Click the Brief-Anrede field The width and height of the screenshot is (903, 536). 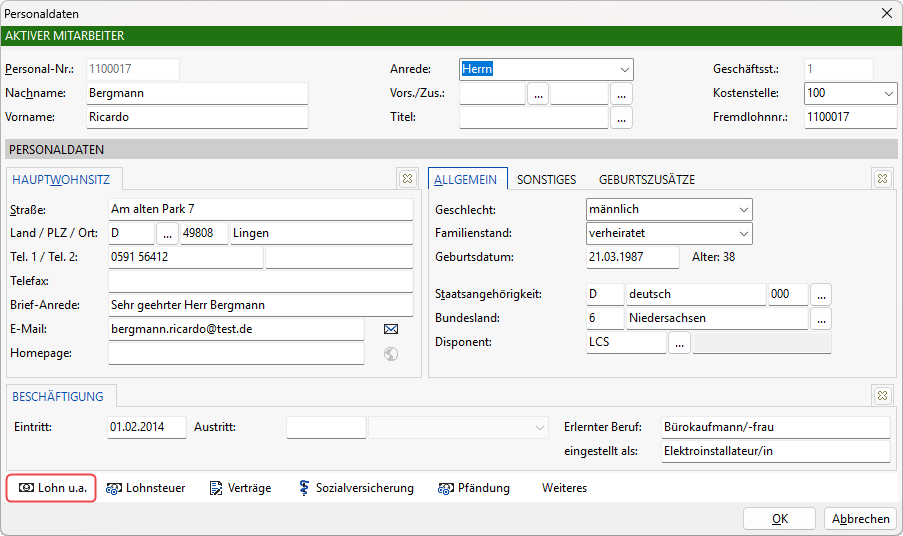tap(261, 306)
